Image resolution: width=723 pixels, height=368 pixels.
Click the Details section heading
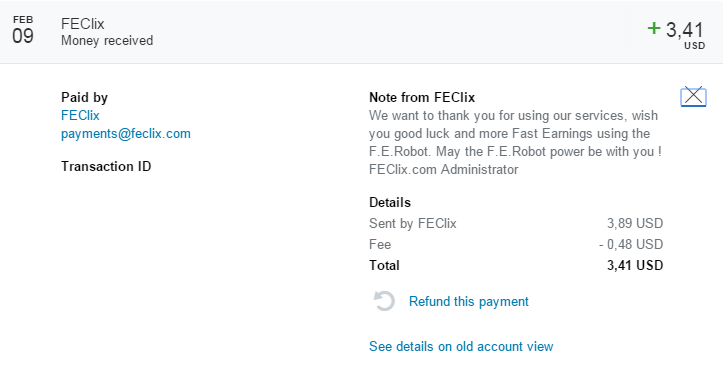point(390,202)
